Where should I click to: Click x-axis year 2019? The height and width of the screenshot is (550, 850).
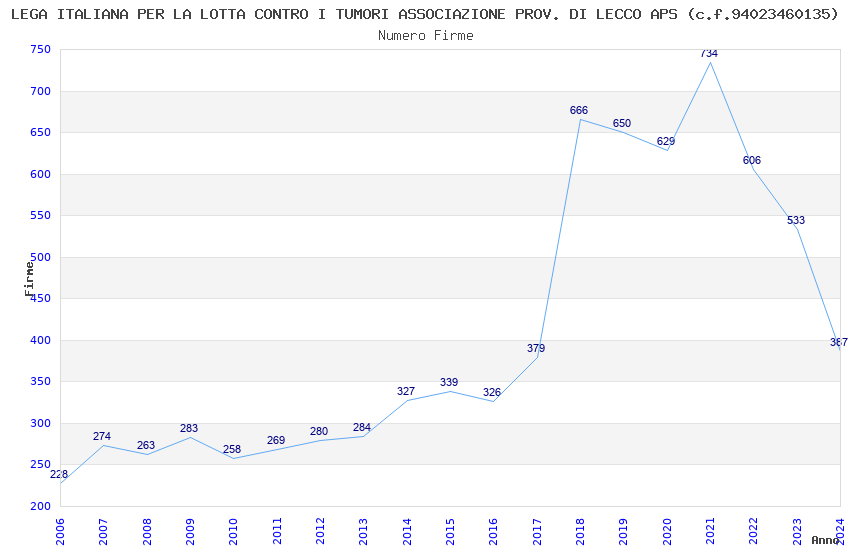click(623, 532)
